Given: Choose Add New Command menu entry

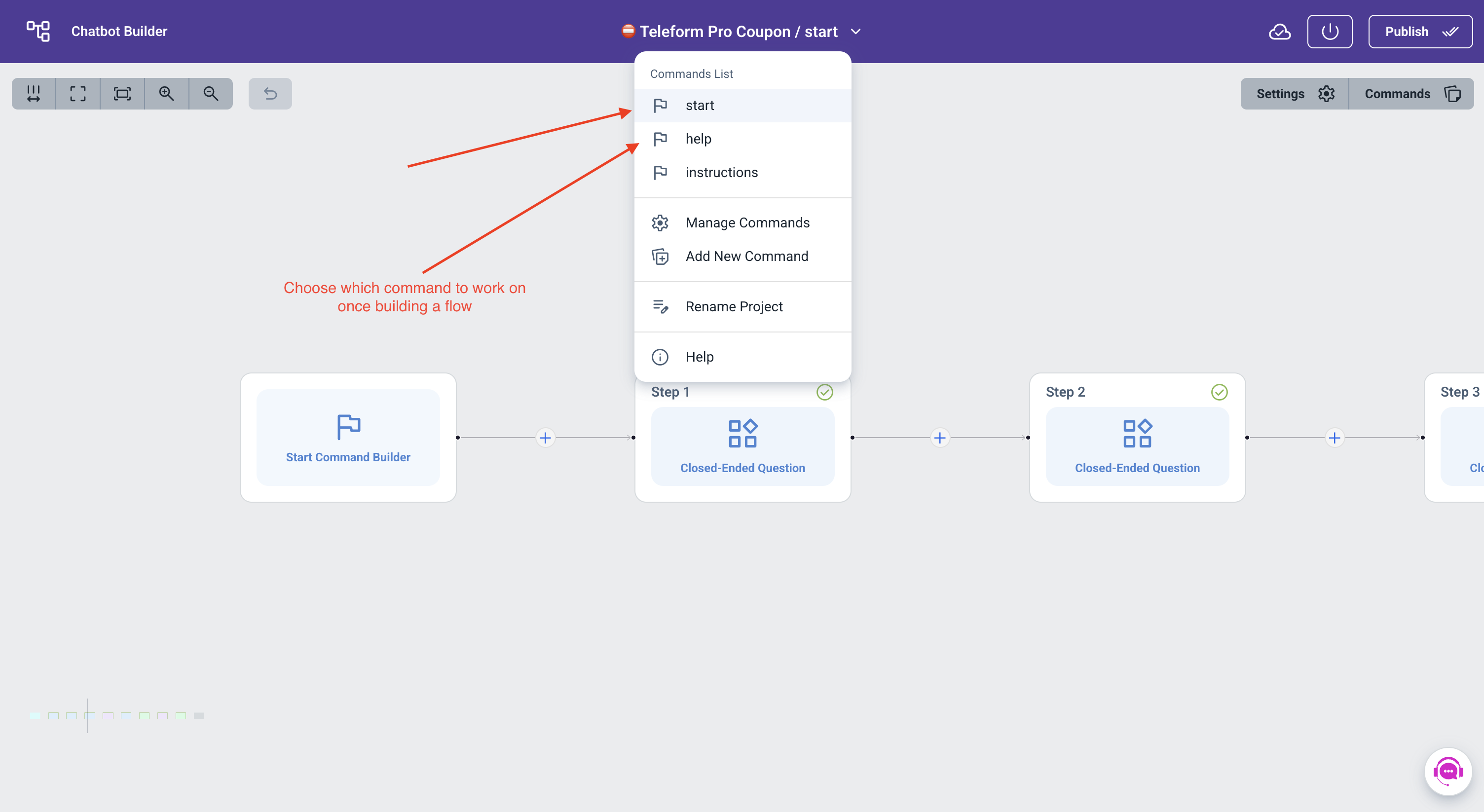Looking at the screenshot, I should 742,256.
